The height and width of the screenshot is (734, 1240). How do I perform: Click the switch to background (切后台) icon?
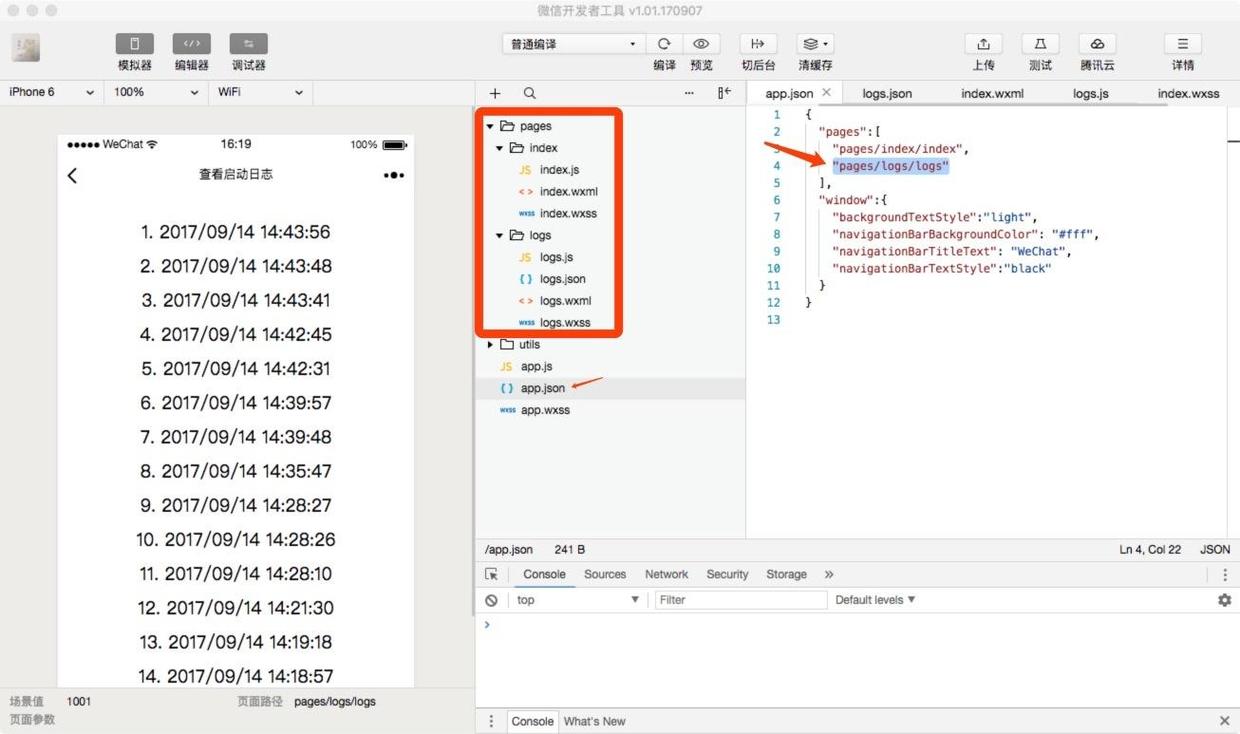(758, 44)
